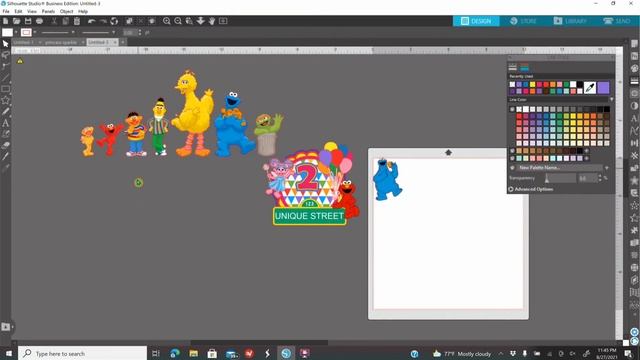Expand Advanced Options in the color panel

[x=531, y=189]
